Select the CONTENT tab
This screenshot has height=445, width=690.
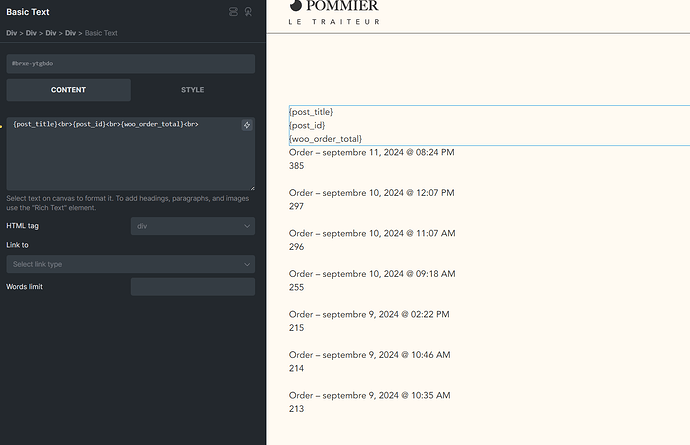(x=68, y=90)
